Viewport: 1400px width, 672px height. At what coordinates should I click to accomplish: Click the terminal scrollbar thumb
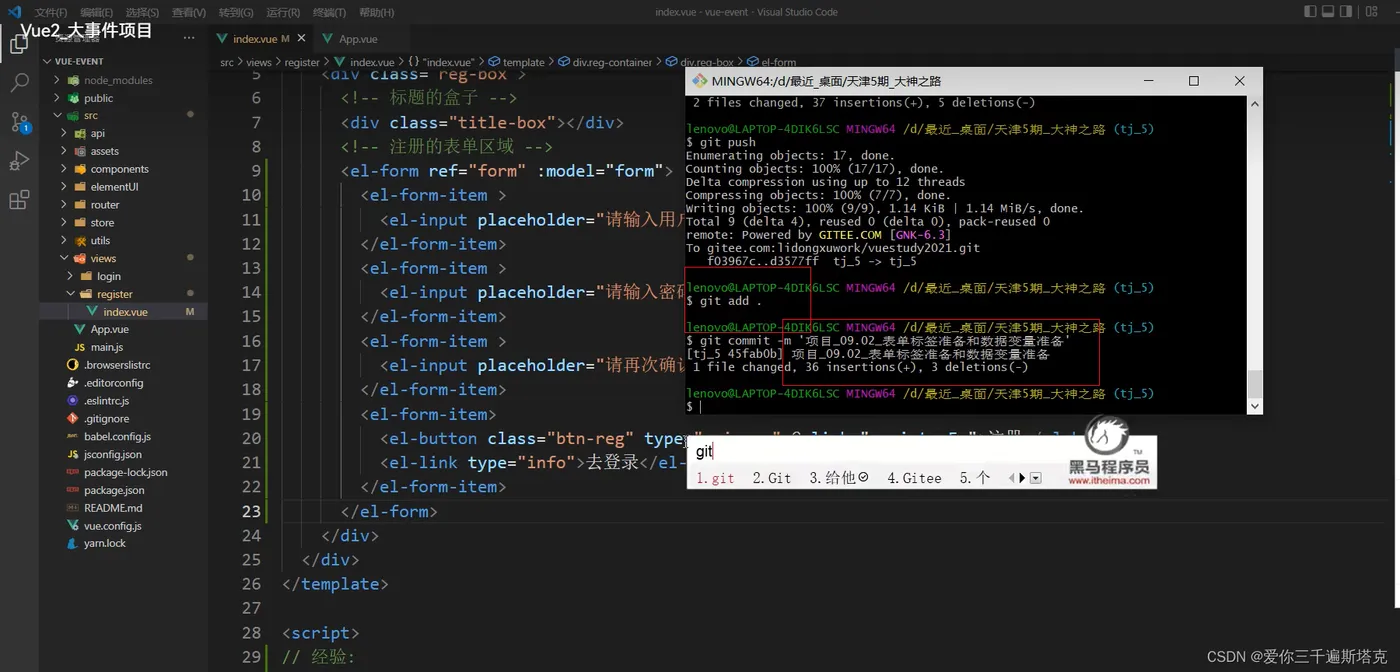pos(1254,384)
